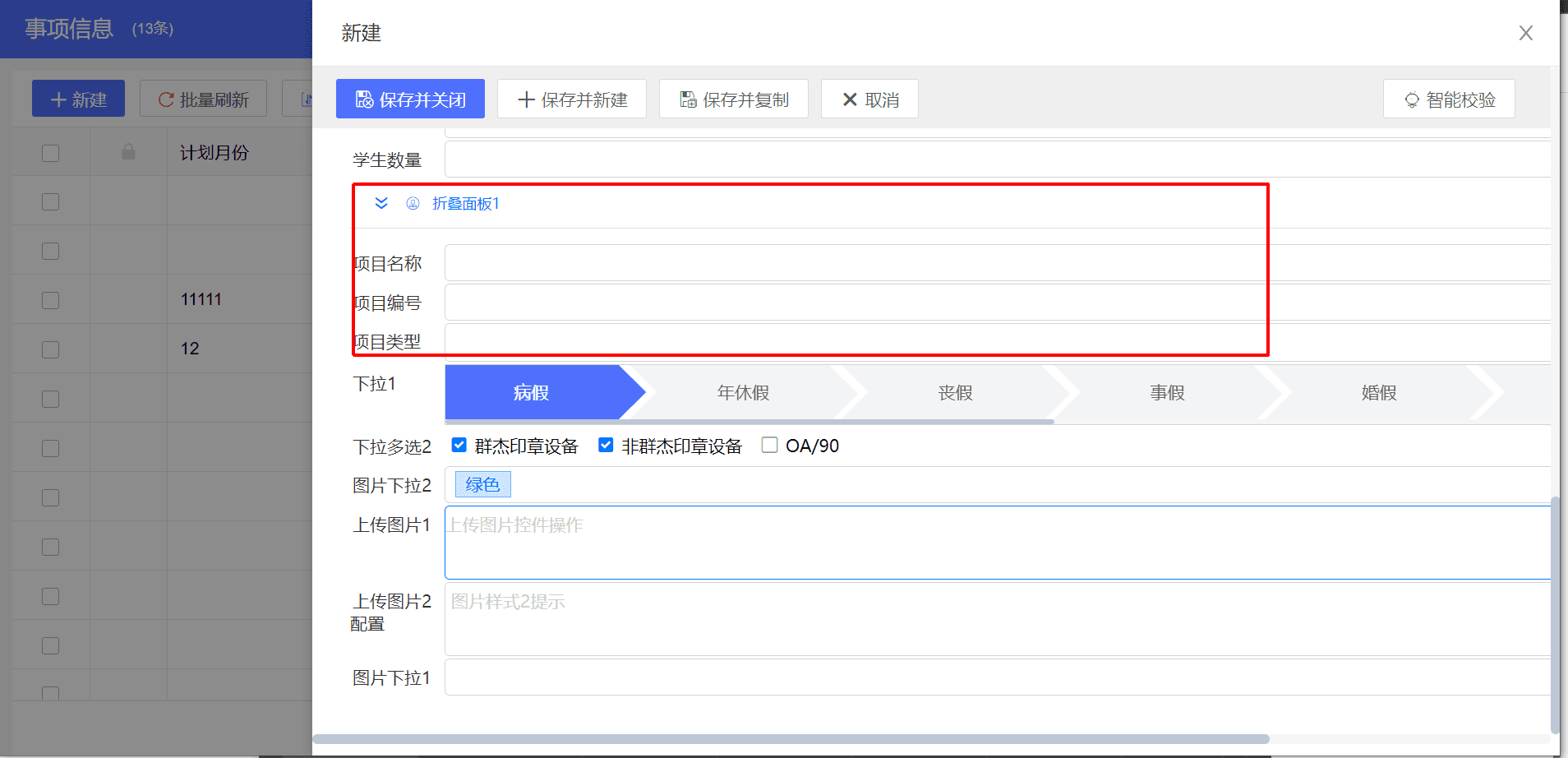Screen dimensions: 1568x758
Task: Click the 上传图片1 upload area
Action: tap(997, 543)
